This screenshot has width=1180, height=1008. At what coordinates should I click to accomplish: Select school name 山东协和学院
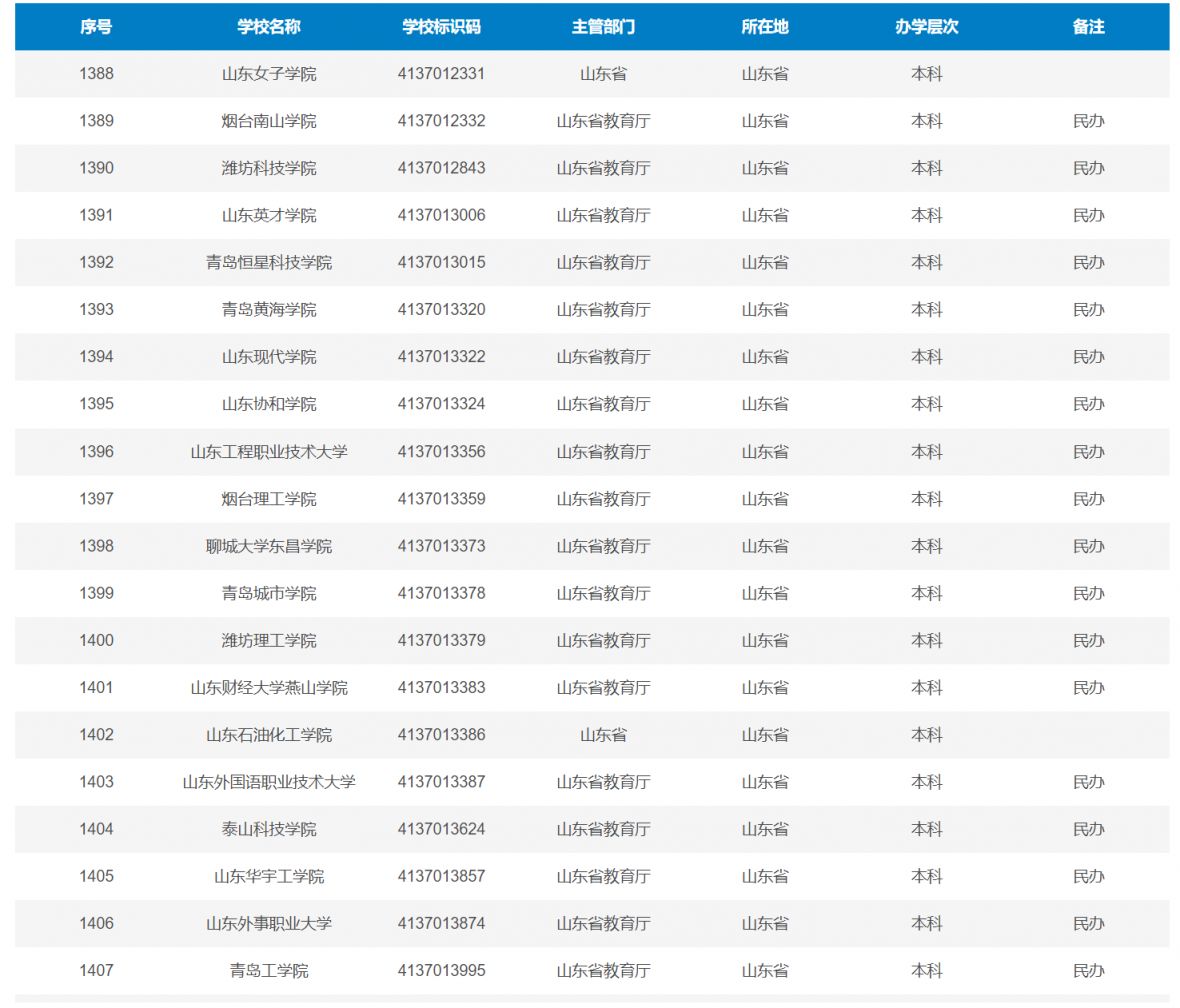point(269,404)
